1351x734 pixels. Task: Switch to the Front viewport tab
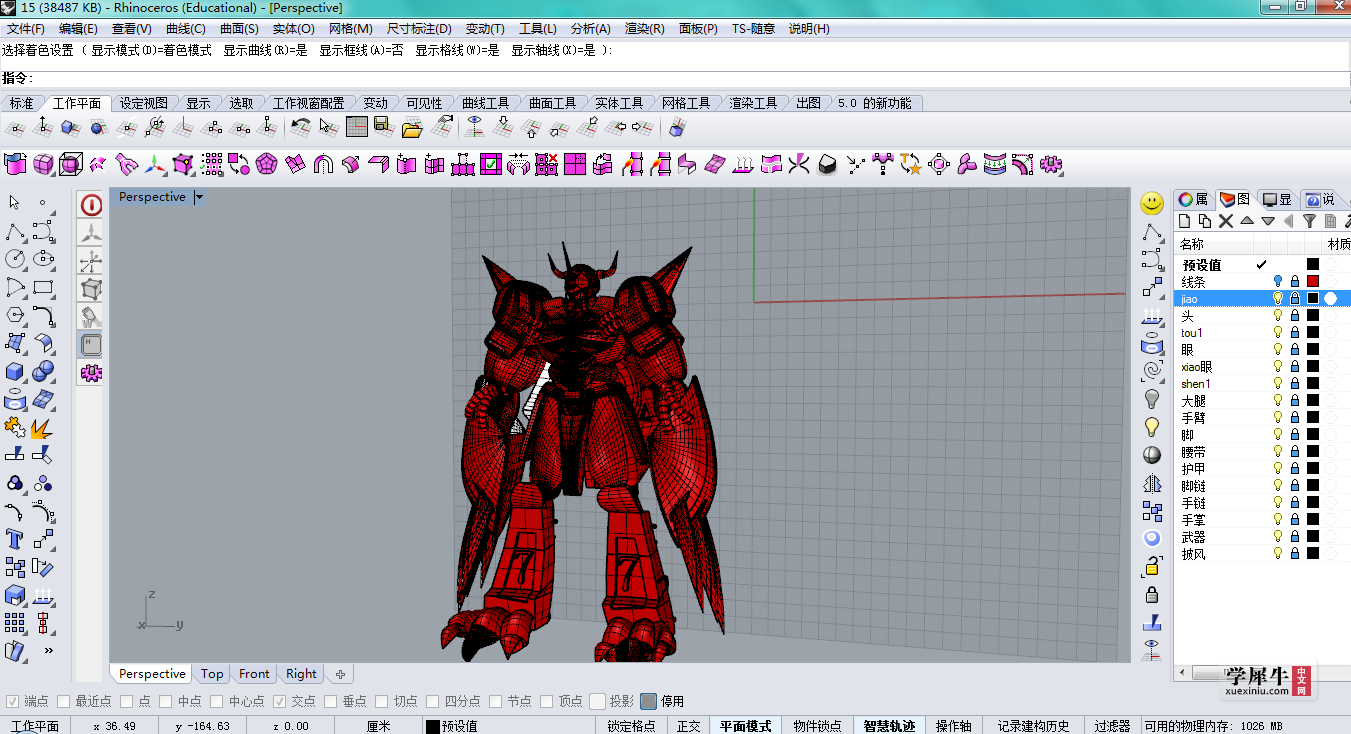click(x=254, y=674)
